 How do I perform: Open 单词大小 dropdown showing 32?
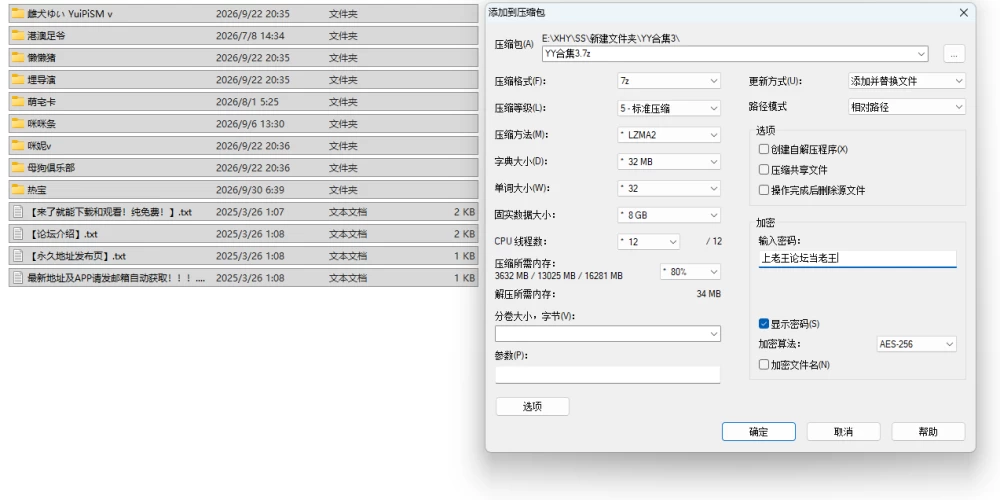click(668, 188)
